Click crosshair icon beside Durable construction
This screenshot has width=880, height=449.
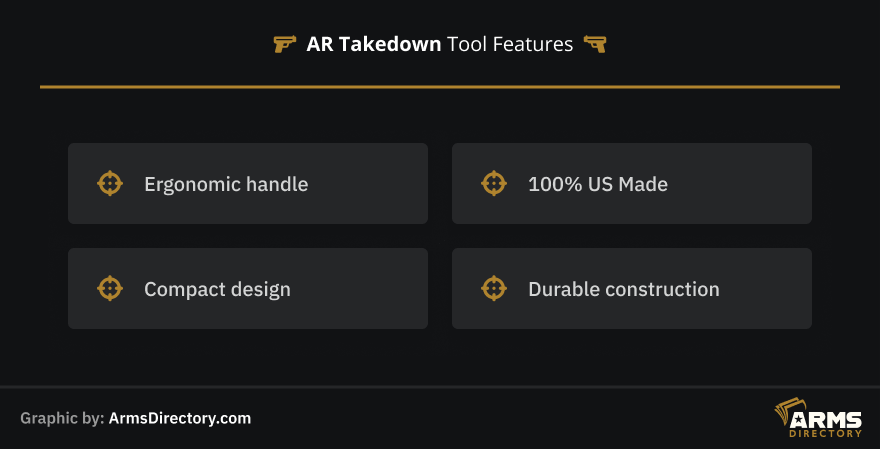point(494,288)
